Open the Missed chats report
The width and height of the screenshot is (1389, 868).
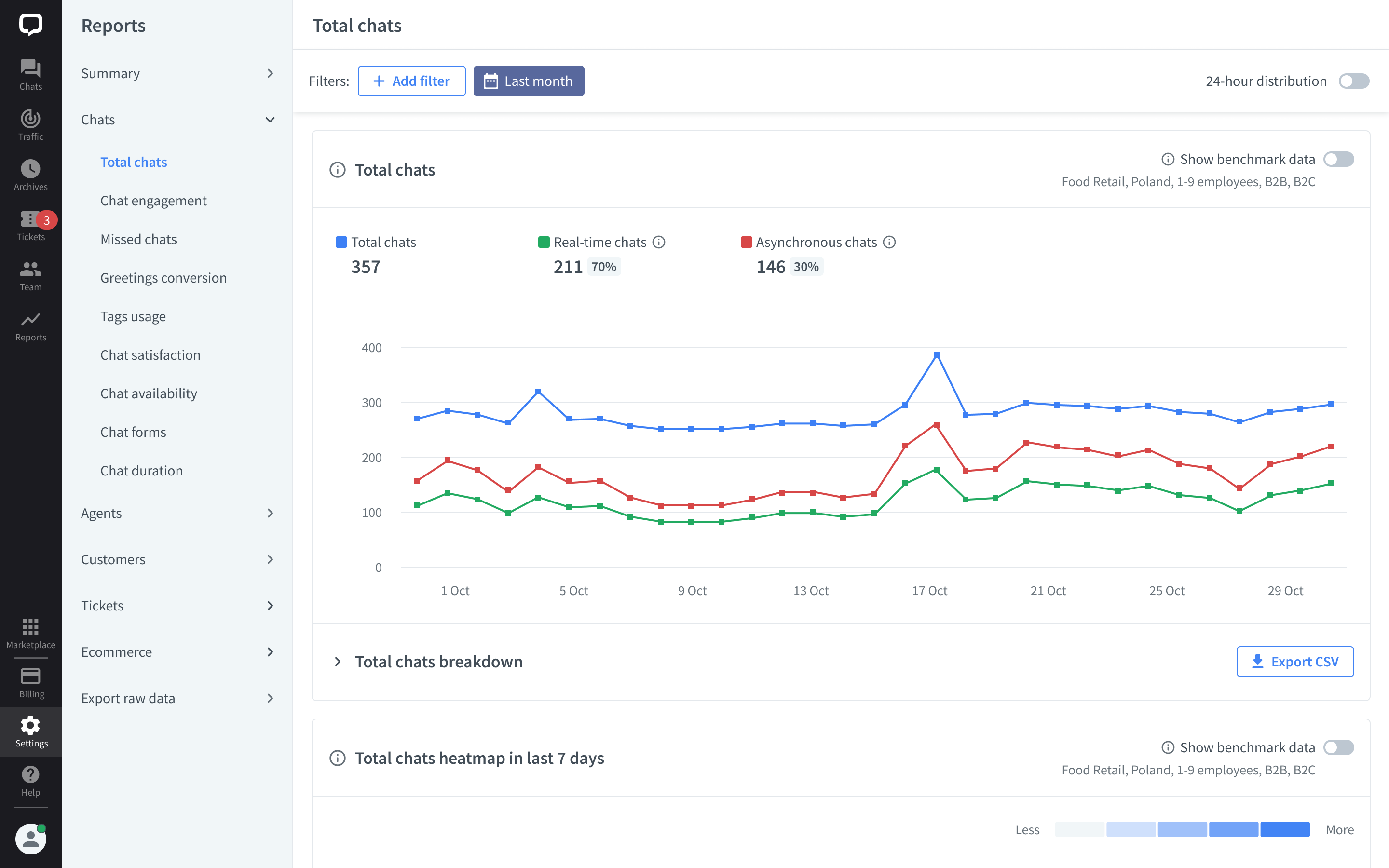[138, 239]
